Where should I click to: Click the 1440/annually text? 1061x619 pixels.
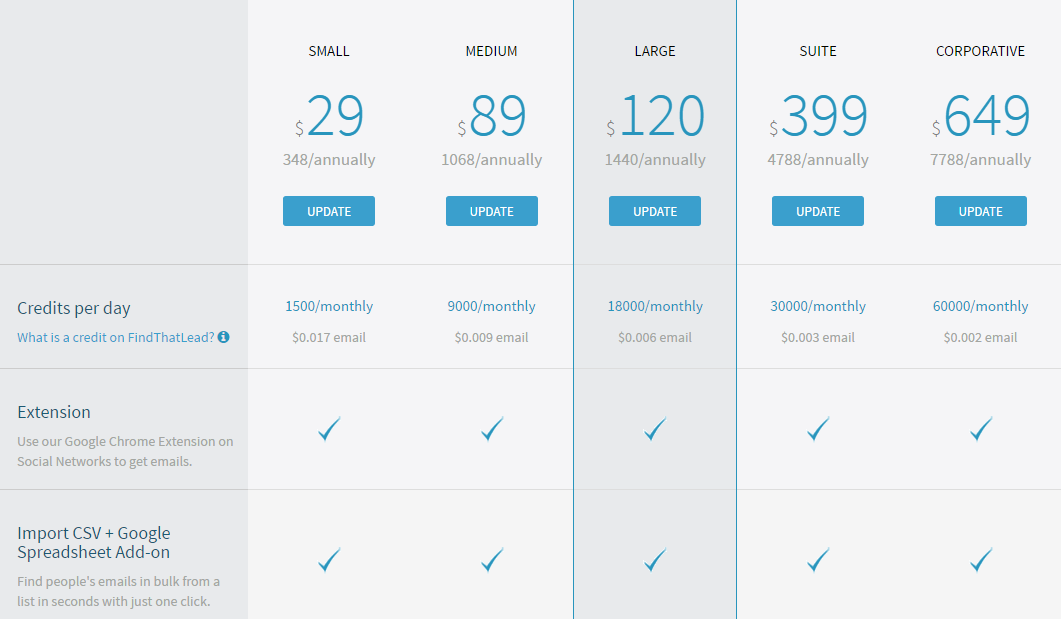click(655, 160)
